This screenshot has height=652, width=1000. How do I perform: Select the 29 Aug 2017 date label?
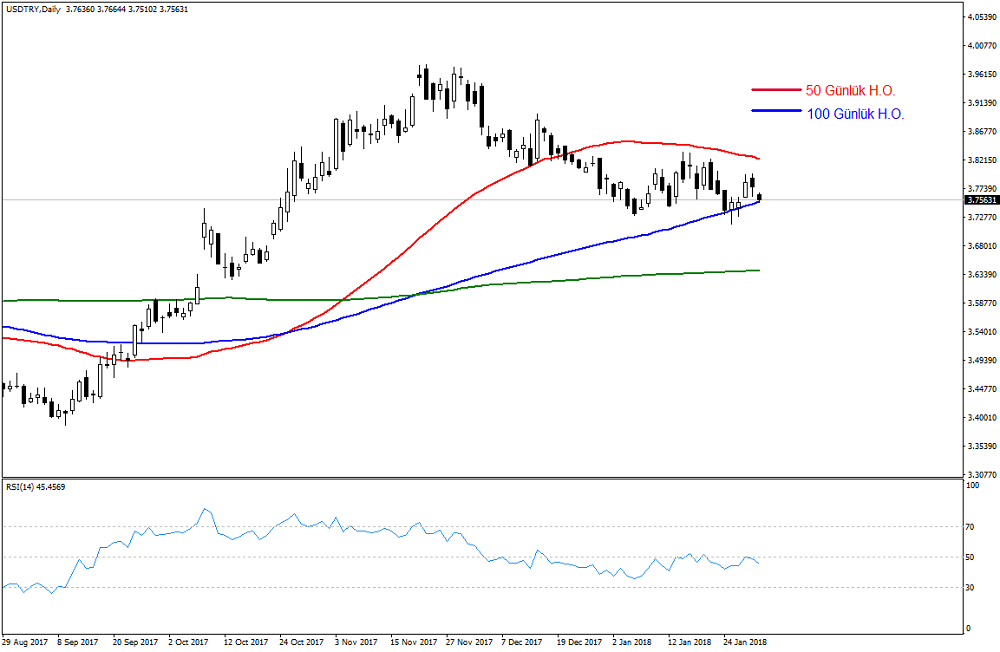(x=24, y=641)
